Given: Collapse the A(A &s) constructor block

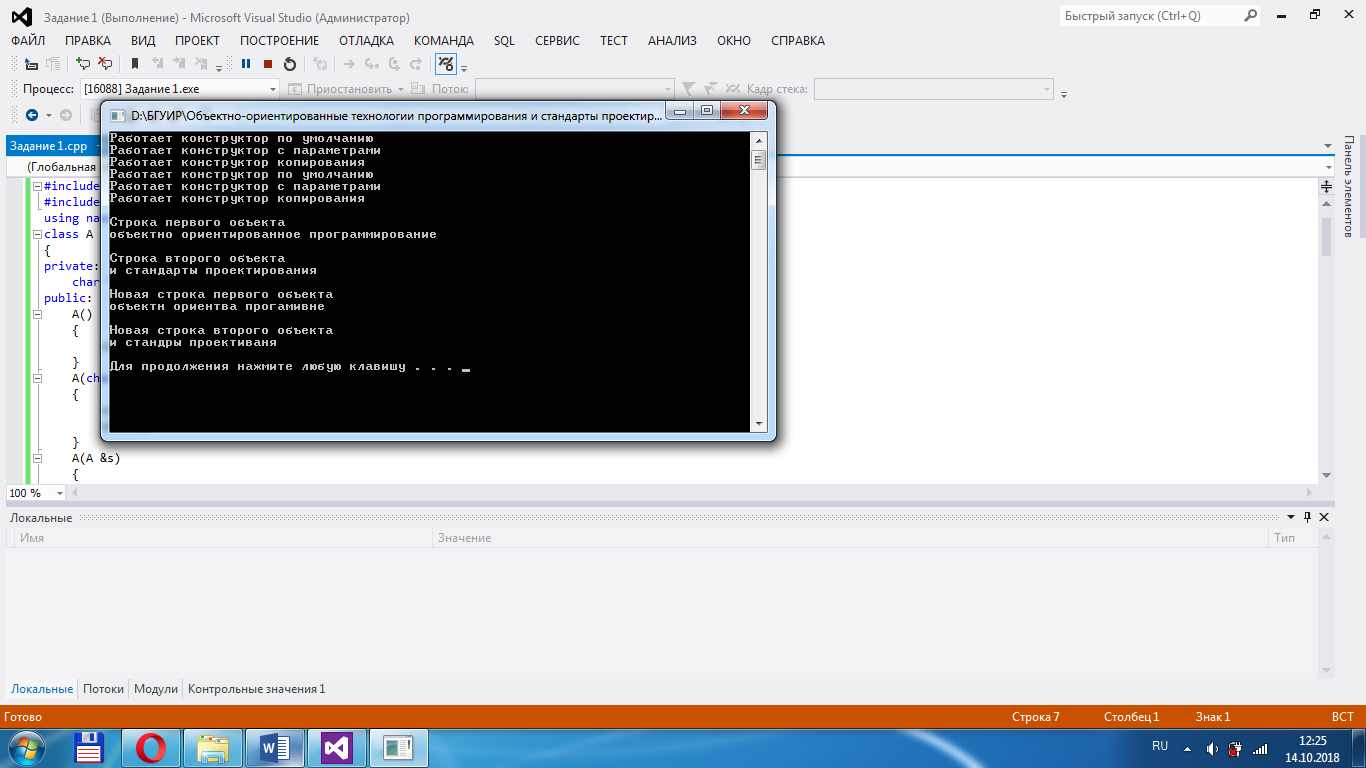Looking at the screenshot, I should click(x=37, y=459).
